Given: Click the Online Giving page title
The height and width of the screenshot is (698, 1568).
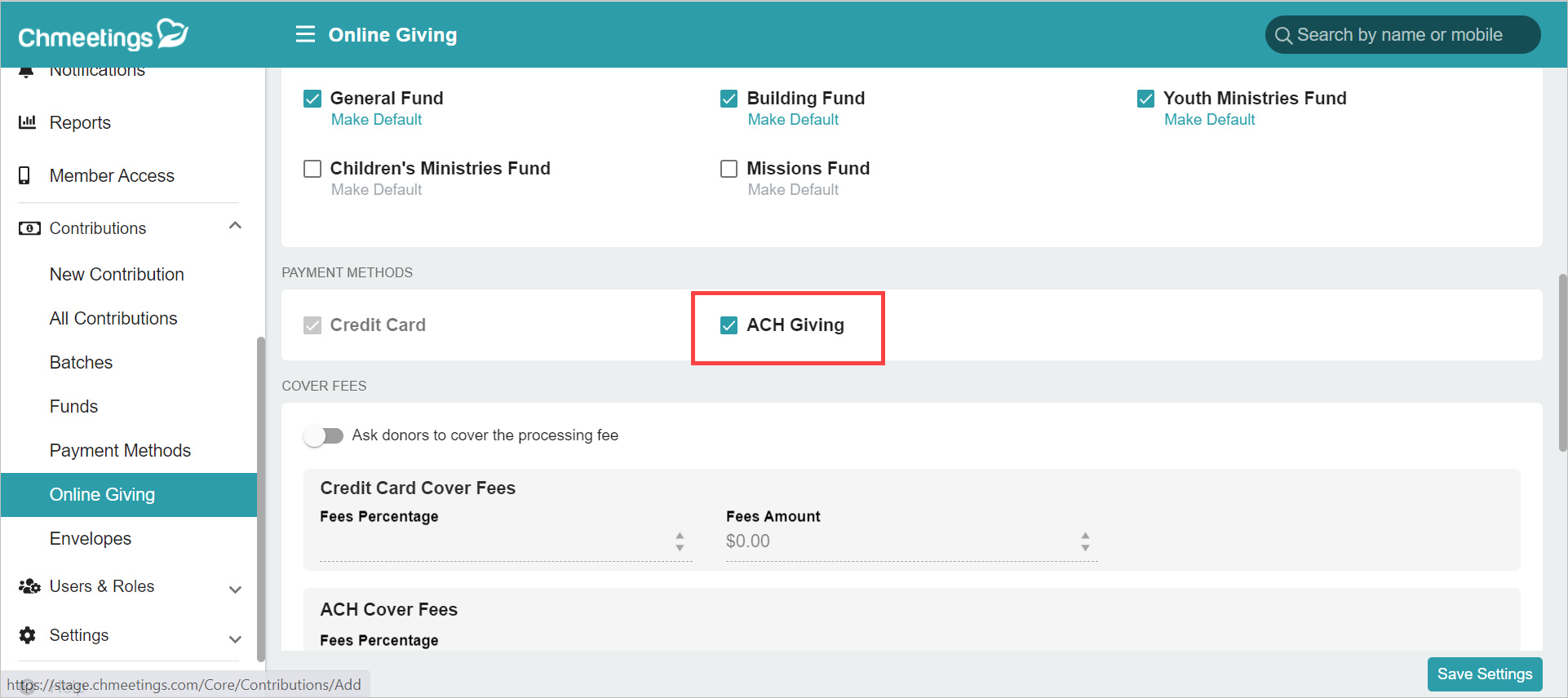Looking at the screenshot, I should pos(392,35).
